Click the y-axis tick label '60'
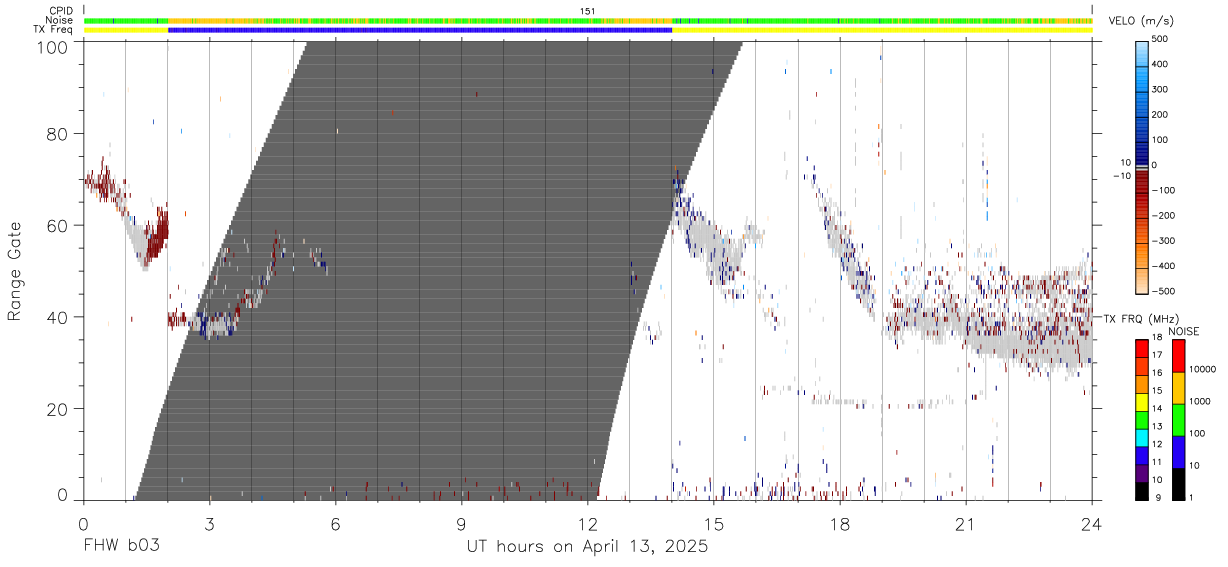Viewport: 1228px width, 567px height. (58, 226)
